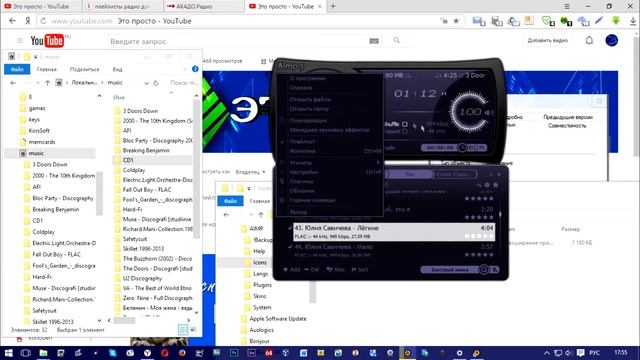Click the YouTube logo
Image resolution: width=640 pixels, height=360 pixels.
click(47, 41)
